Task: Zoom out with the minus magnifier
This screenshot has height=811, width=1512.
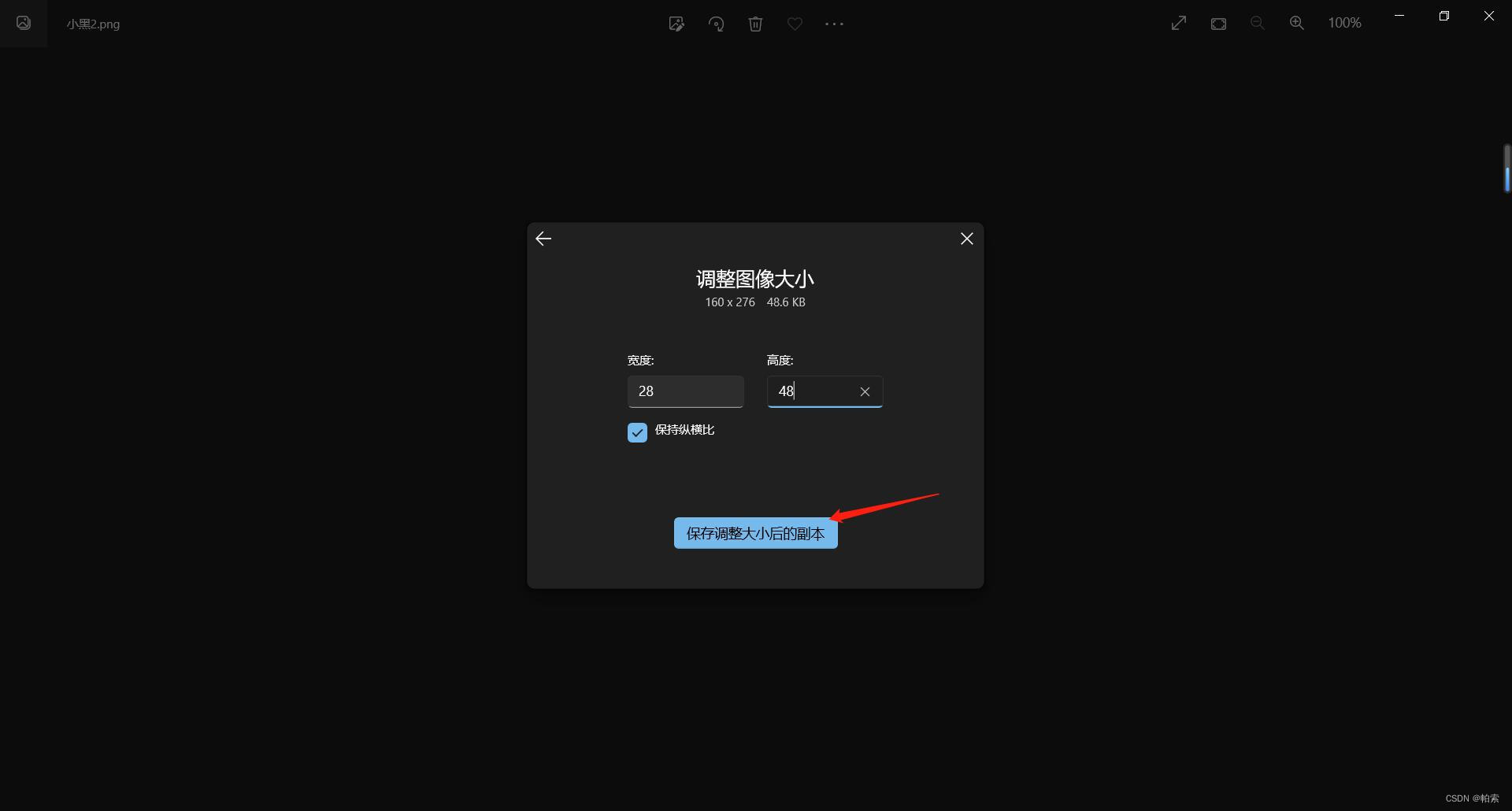Action: (1258, 24)
